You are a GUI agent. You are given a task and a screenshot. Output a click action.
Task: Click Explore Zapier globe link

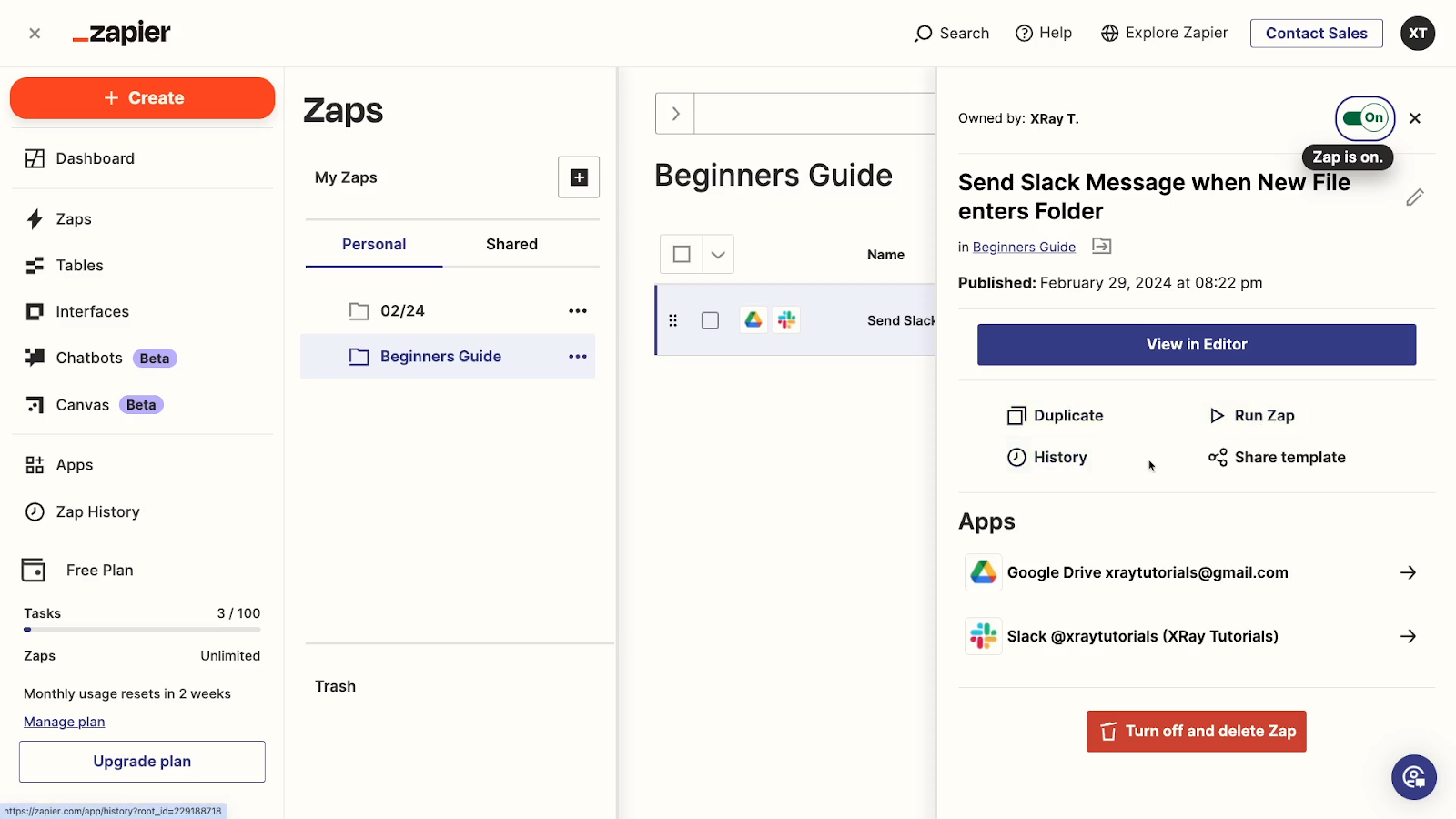[x=1164, y=34]
